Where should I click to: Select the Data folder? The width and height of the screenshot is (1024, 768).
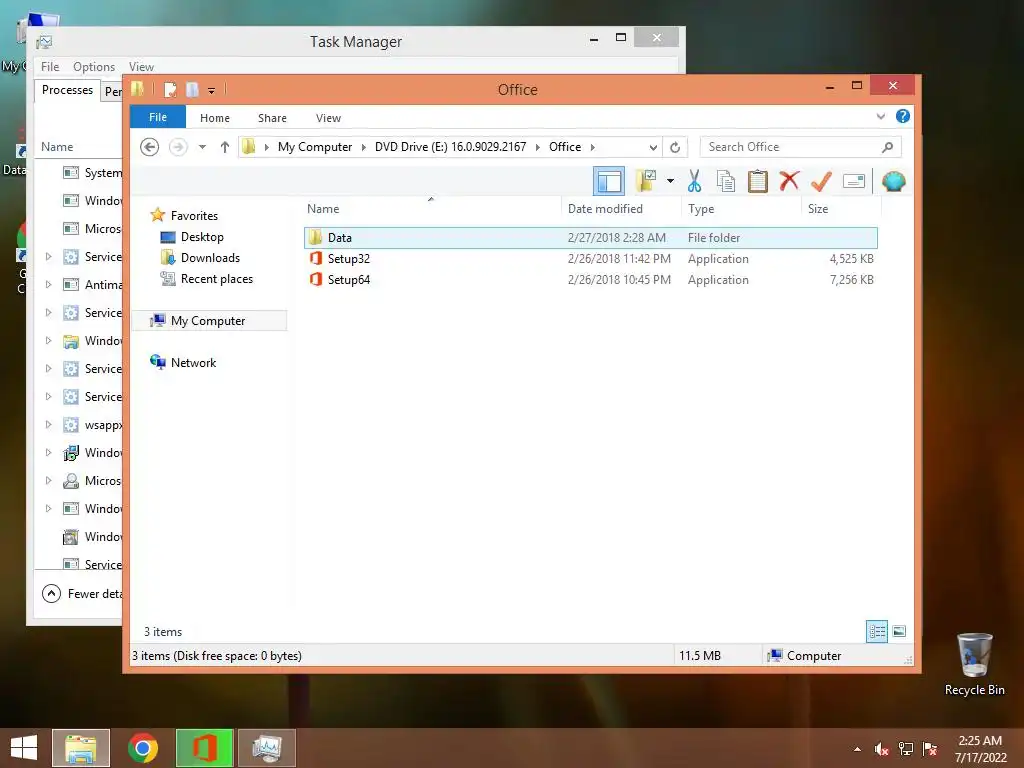591,238
